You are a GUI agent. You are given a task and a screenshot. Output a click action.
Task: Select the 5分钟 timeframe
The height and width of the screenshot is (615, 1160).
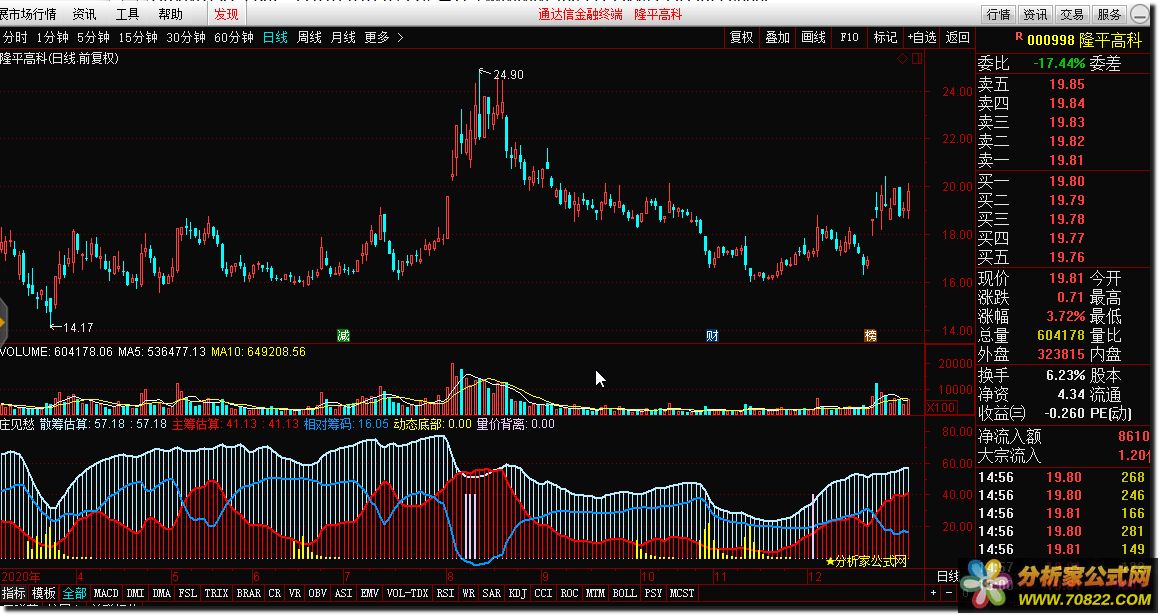[93, 37]
